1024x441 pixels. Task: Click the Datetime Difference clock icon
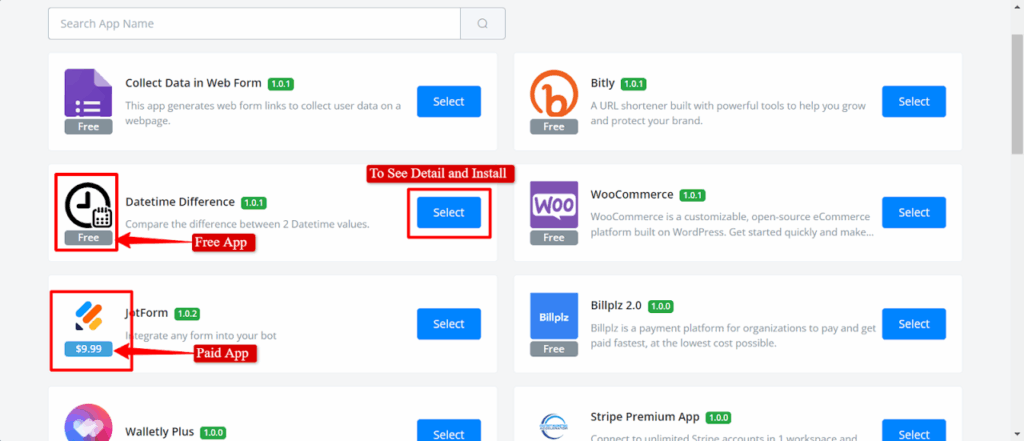90,204
